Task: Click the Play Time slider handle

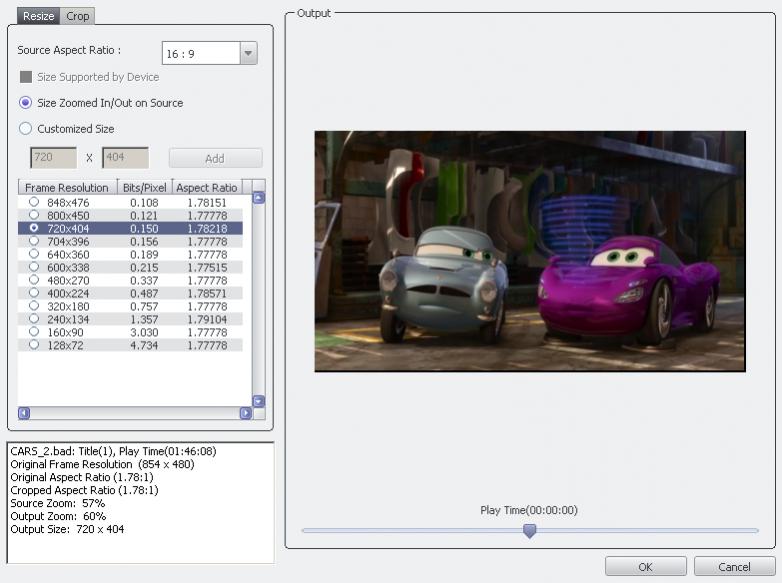Action: pyautogui.click(x=530, y=531)
